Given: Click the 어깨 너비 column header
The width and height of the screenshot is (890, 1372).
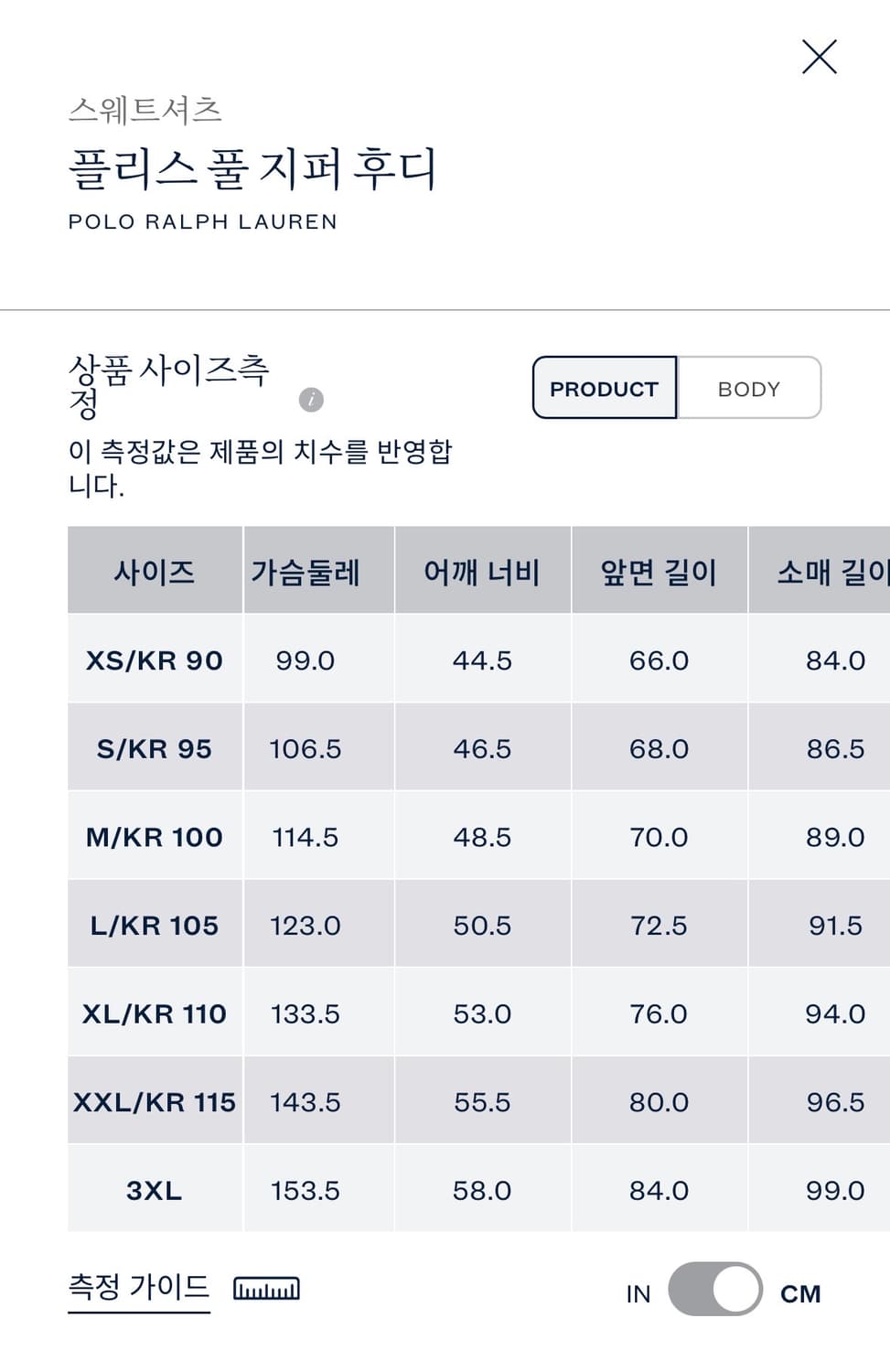Looking at the screenshot, I should point(481,571).
